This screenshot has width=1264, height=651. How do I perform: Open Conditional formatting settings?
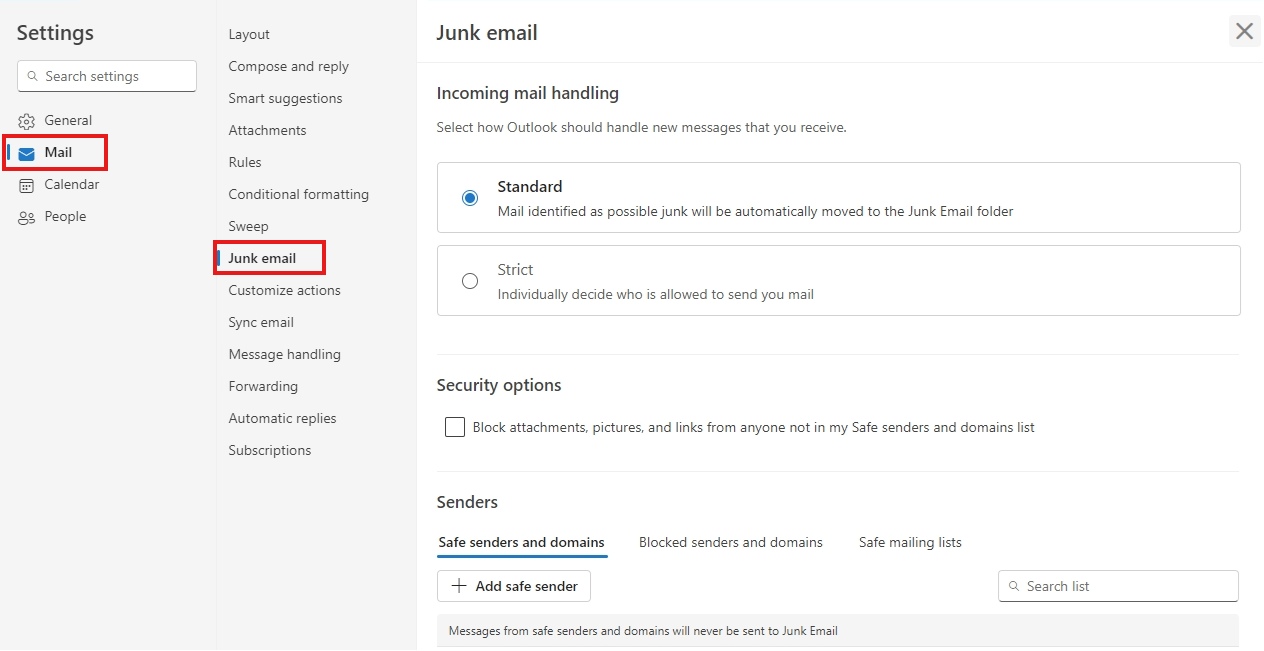click(299, 194)
